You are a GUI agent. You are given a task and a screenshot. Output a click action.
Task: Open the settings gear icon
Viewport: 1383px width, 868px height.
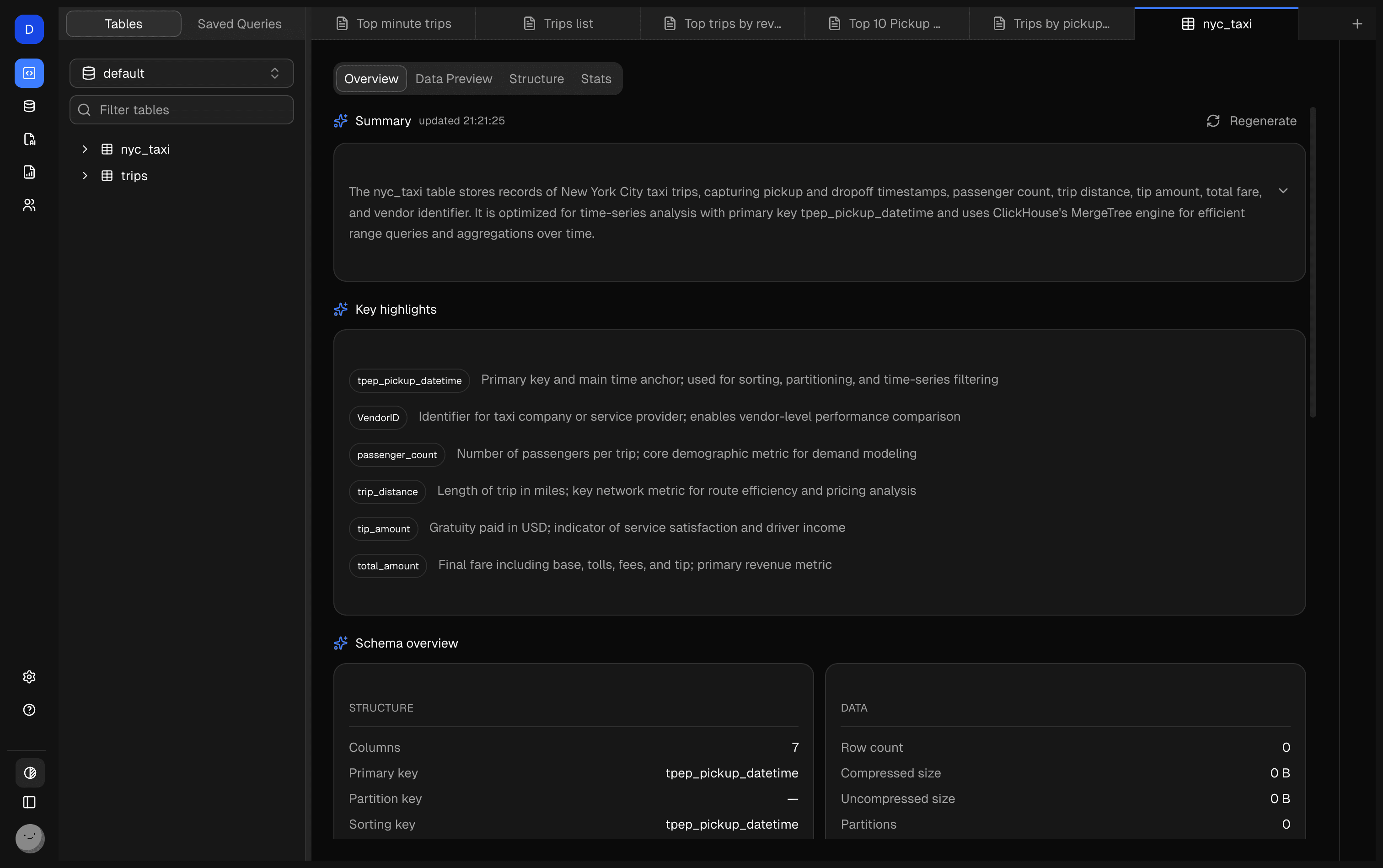(x=29, y=677)
